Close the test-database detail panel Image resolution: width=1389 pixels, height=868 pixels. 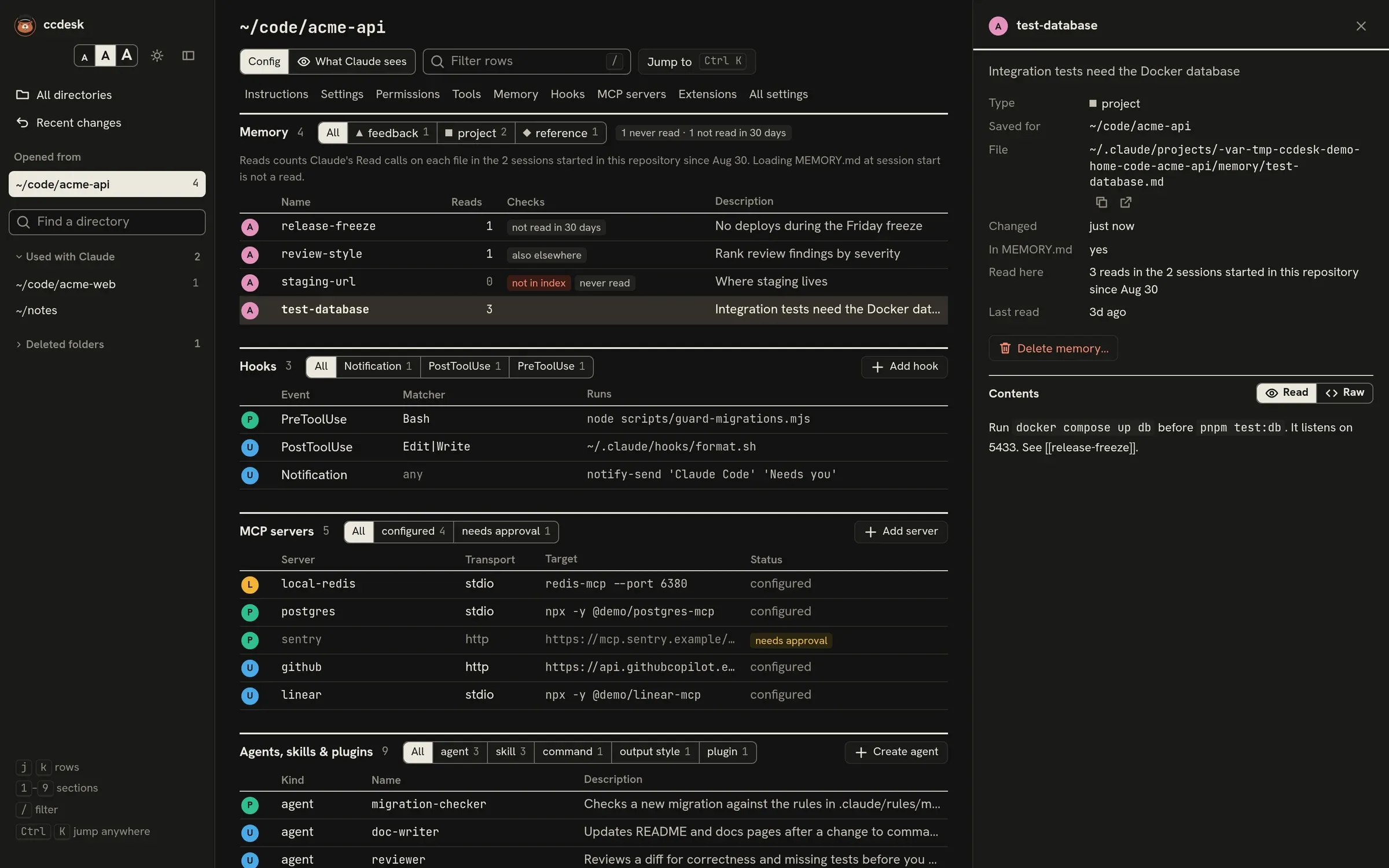1361,26
